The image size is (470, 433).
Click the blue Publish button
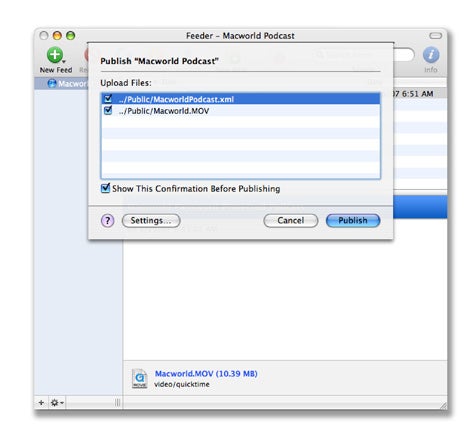(353, 221)
